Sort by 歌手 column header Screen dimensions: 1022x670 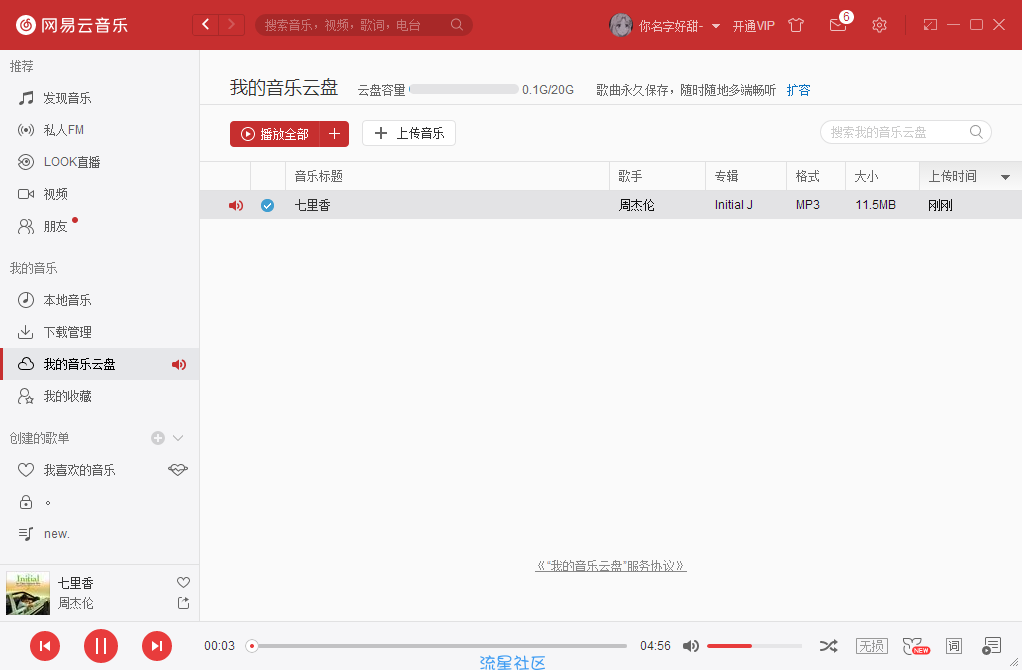pyautogui.click(x=657, y=176)
